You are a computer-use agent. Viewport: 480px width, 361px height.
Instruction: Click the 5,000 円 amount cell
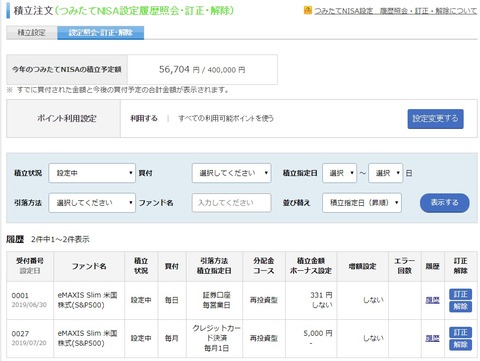point(311,338)
